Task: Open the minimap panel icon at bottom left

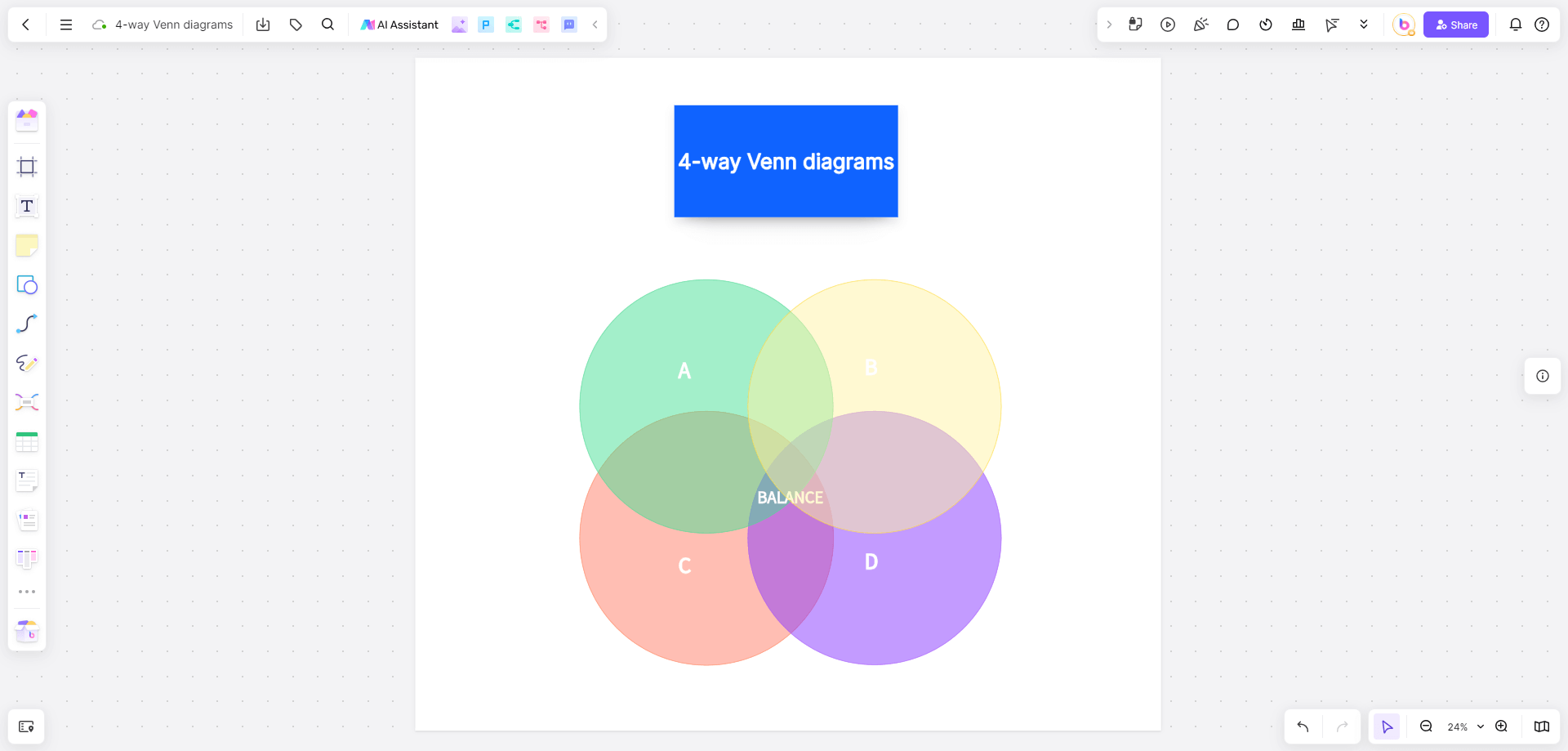Action: [x=26, y=726]
